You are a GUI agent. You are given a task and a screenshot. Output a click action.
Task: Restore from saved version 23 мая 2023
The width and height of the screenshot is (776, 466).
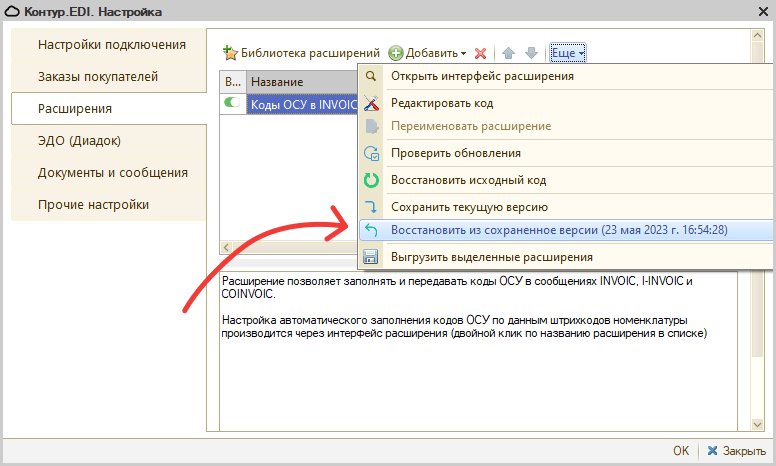click(566, 230)
